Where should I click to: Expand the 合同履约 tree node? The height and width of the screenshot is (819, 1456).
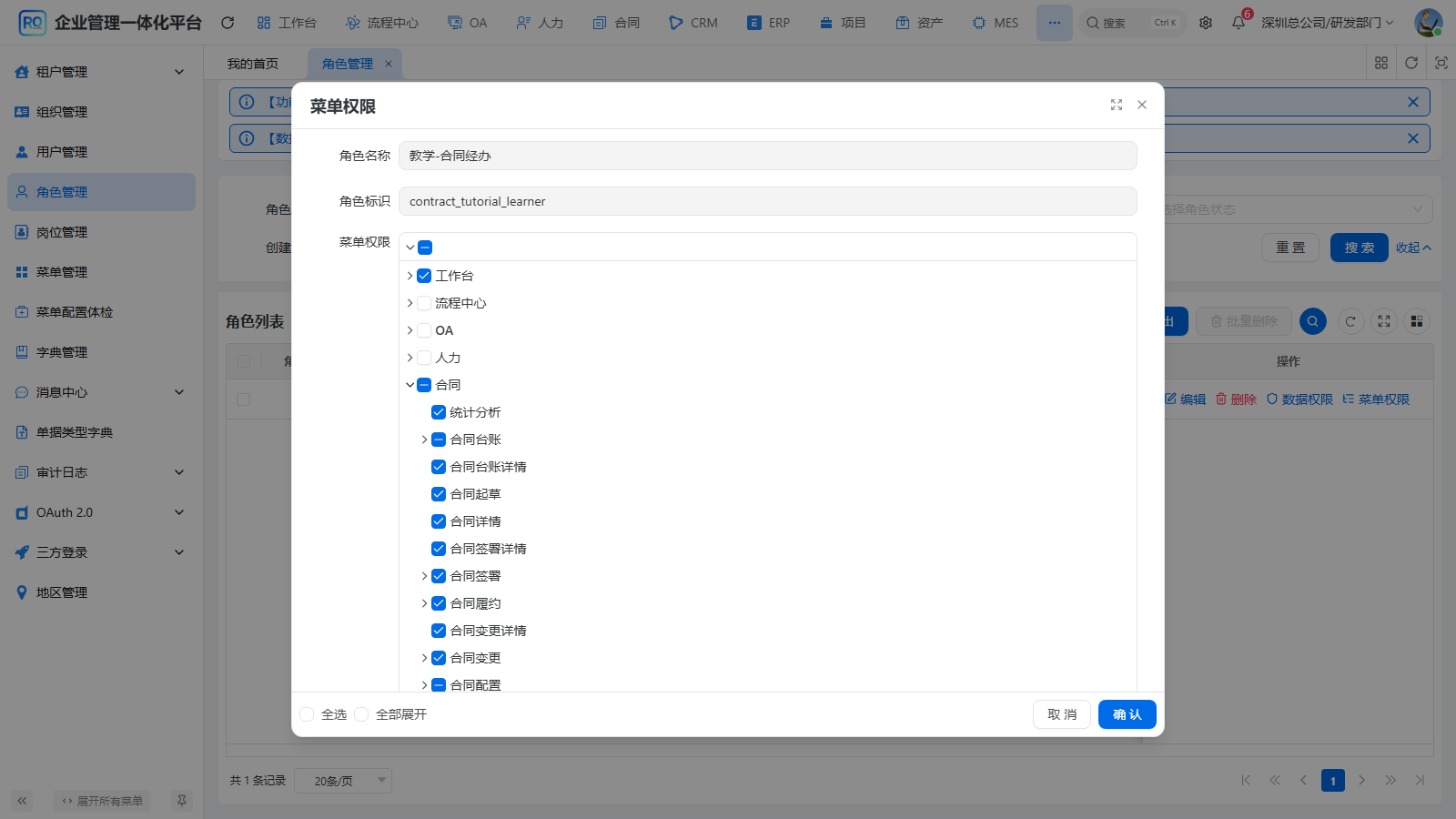[x=424, y=603]
